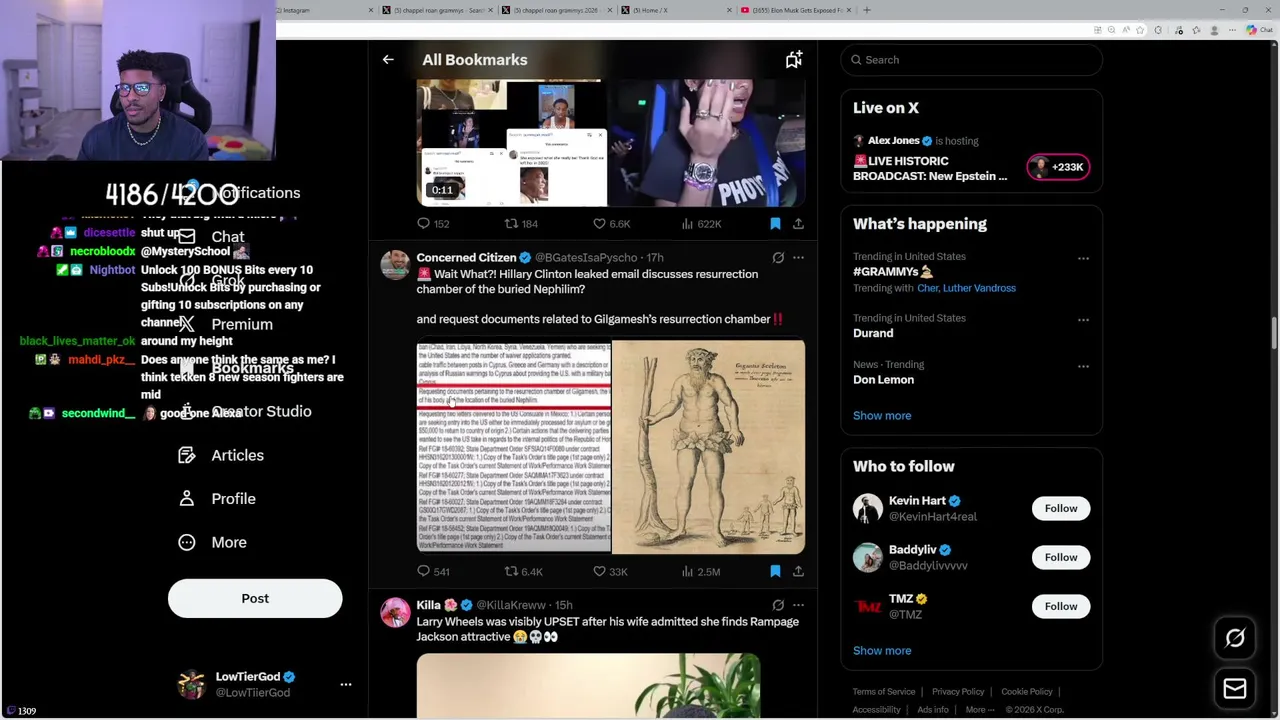The width and height of the screenshot is (1280, 720).
Task: Open options for the Durand trend
Action: [x=1083, y=320]
